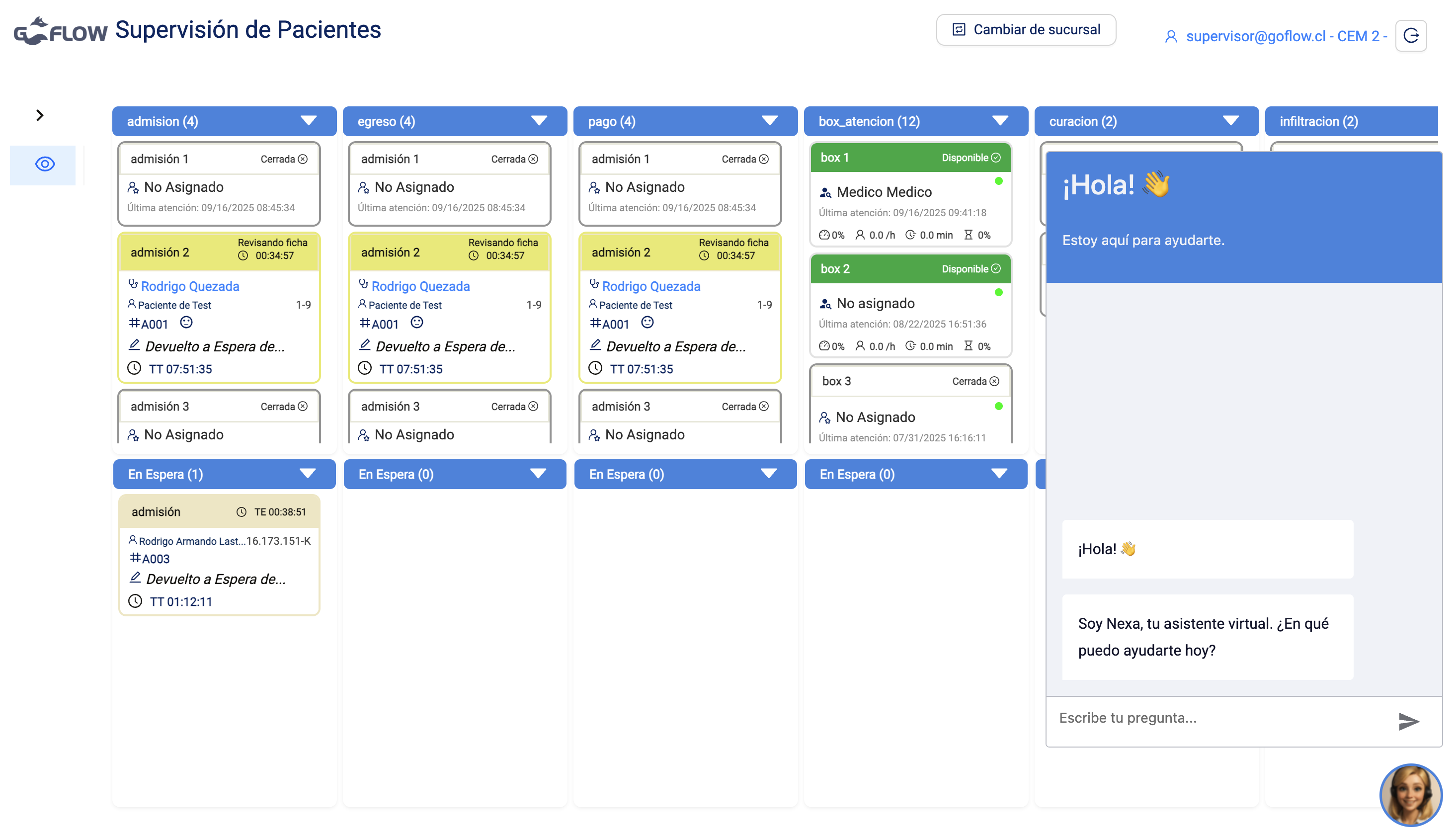Click the Cambiar de sucursal button
The image size is (1456, 838).
(1026, 30)
